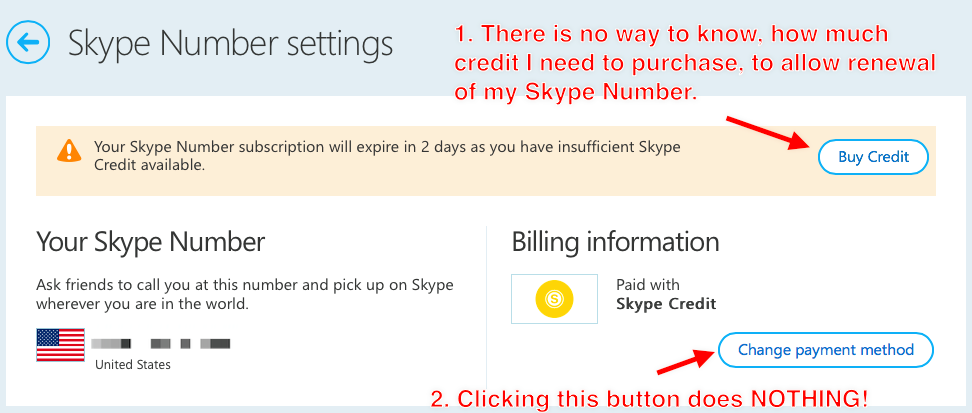Select the blurred Skype phone number
This screenshot has width=972, height=413.
(x=161, y=343)
